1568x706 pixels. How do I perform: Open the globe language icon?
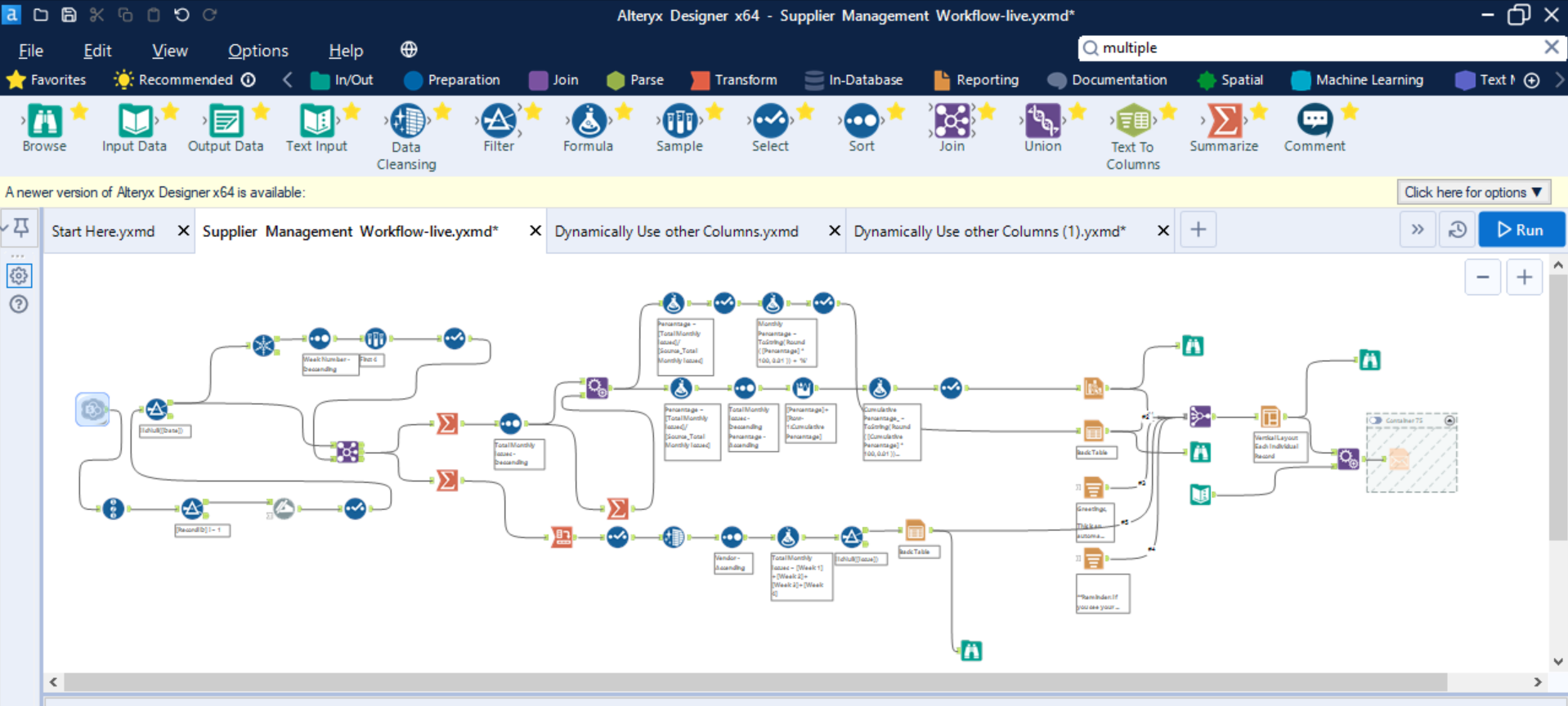click(x=409, y=50)
